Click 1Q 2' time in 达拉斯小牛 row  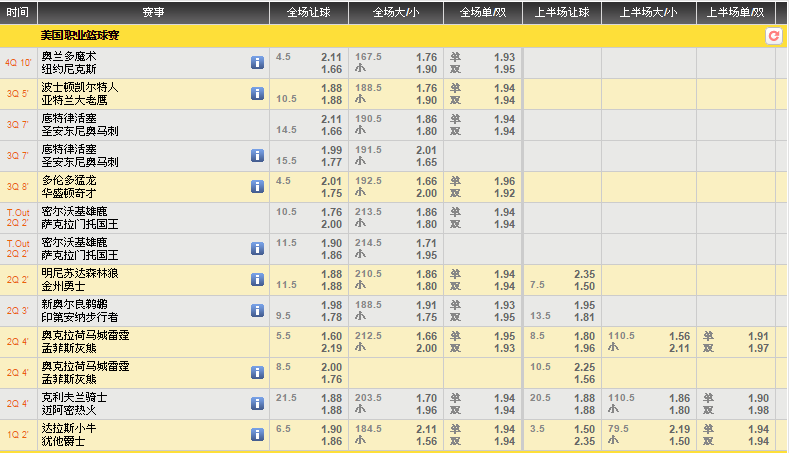pos(18,434)
